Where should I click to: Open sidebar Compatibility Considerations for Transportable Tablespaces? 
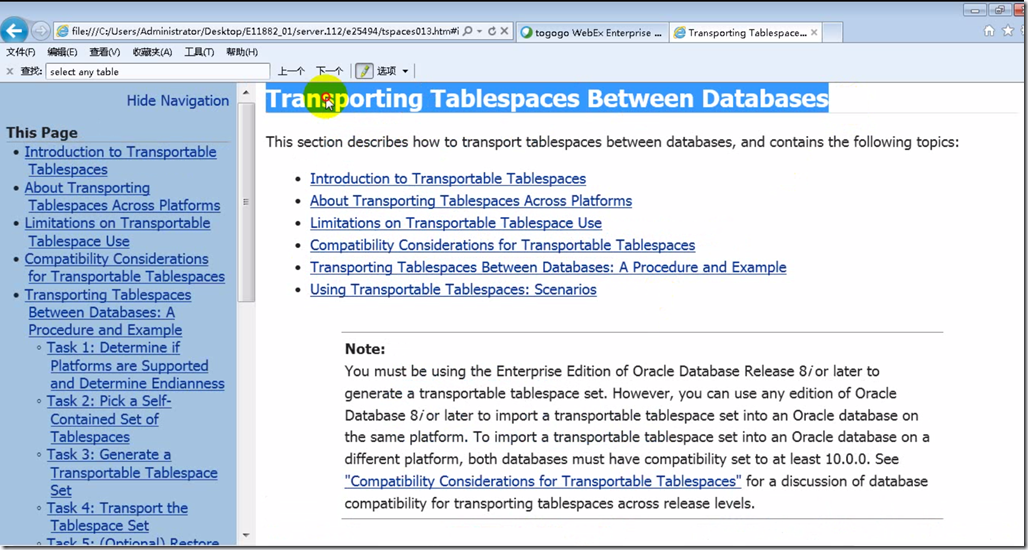point(125,267)
